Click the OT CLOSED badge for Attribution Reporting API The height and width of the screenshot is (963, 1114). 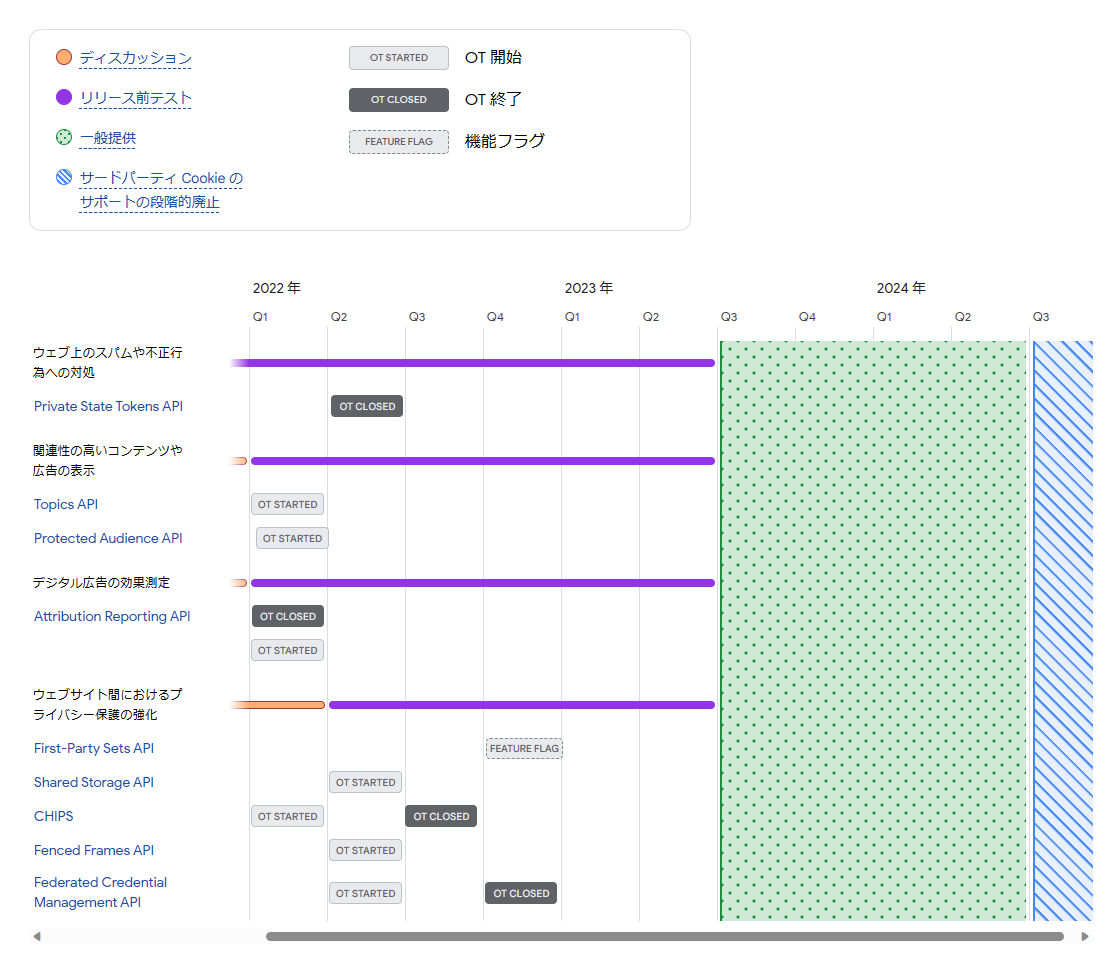[288, 616]
